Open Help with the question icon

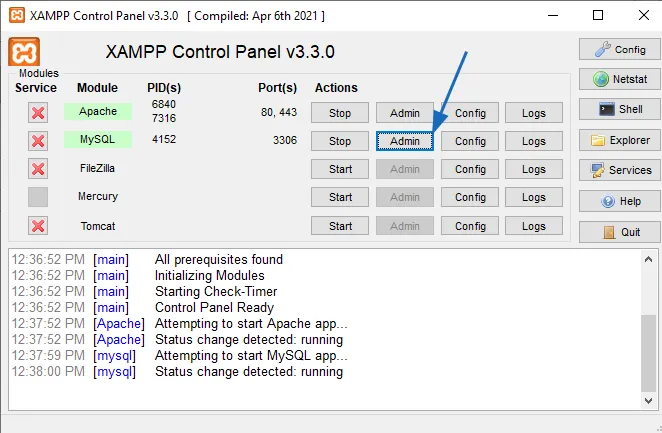tap(619, 201)
